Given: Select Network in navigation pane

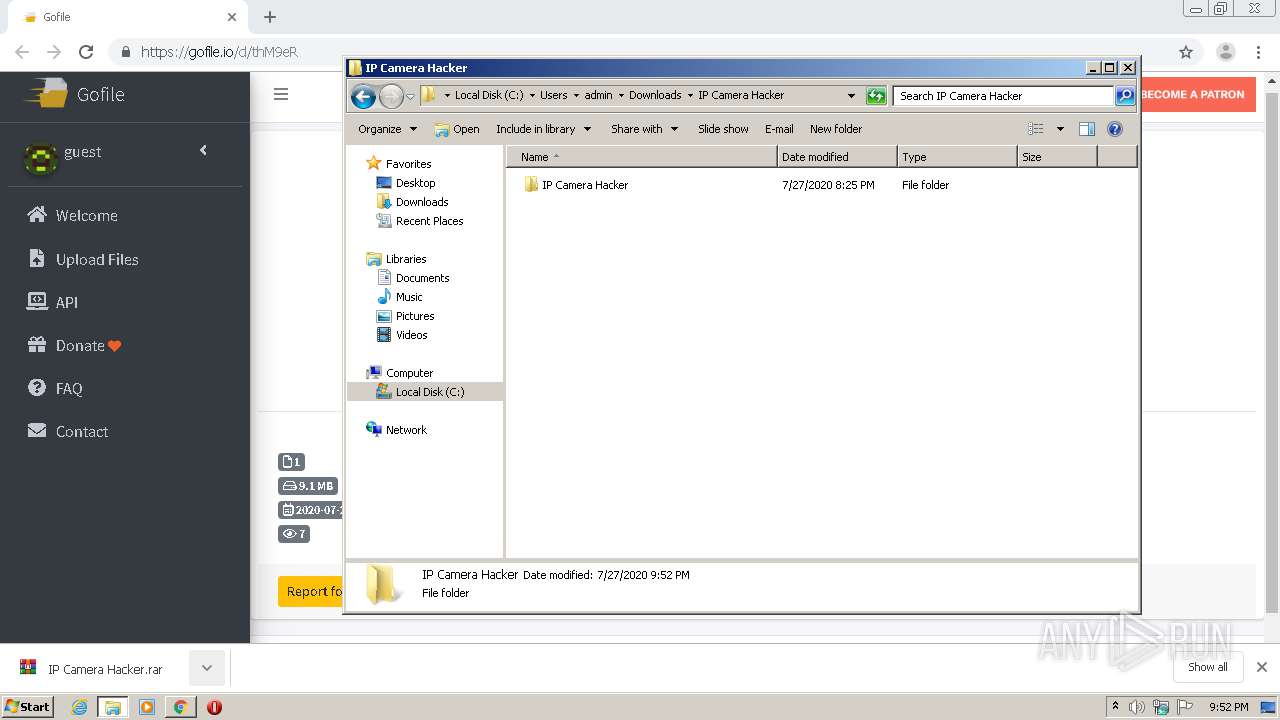Looking at the screenshot, I should tap(397, 430).
